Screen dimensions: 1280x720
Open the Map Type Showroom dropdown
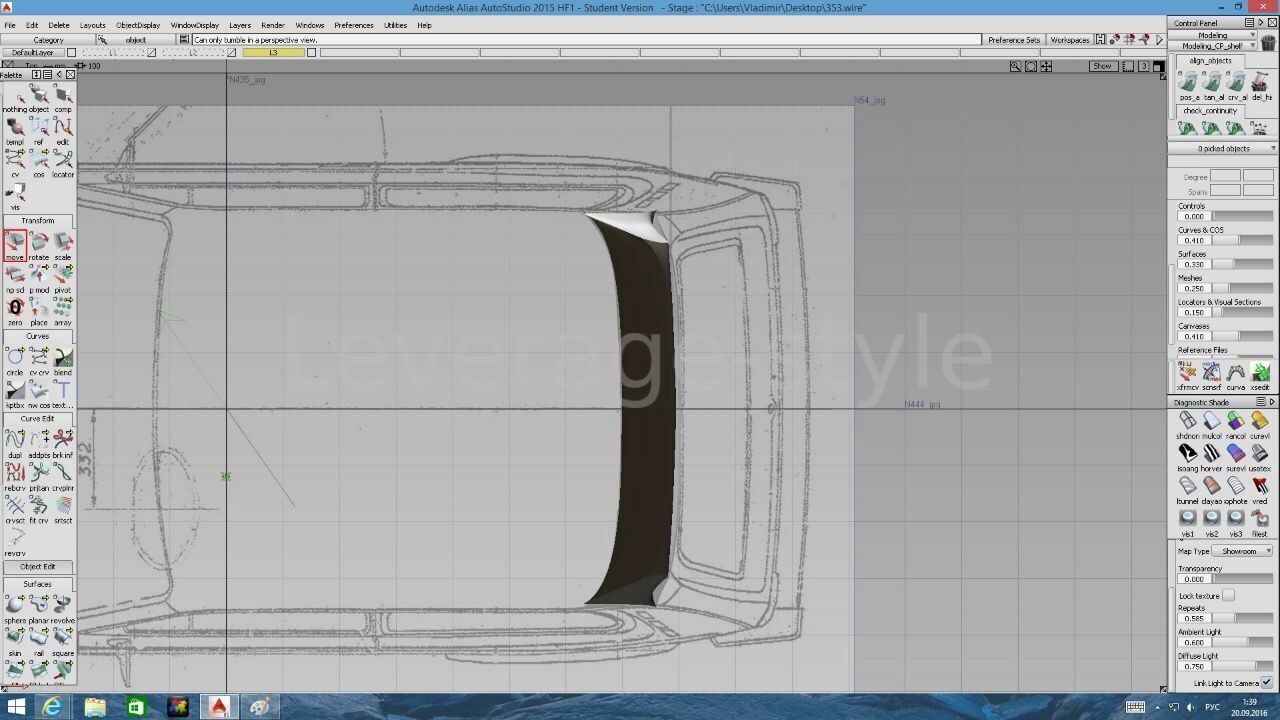1243,551
